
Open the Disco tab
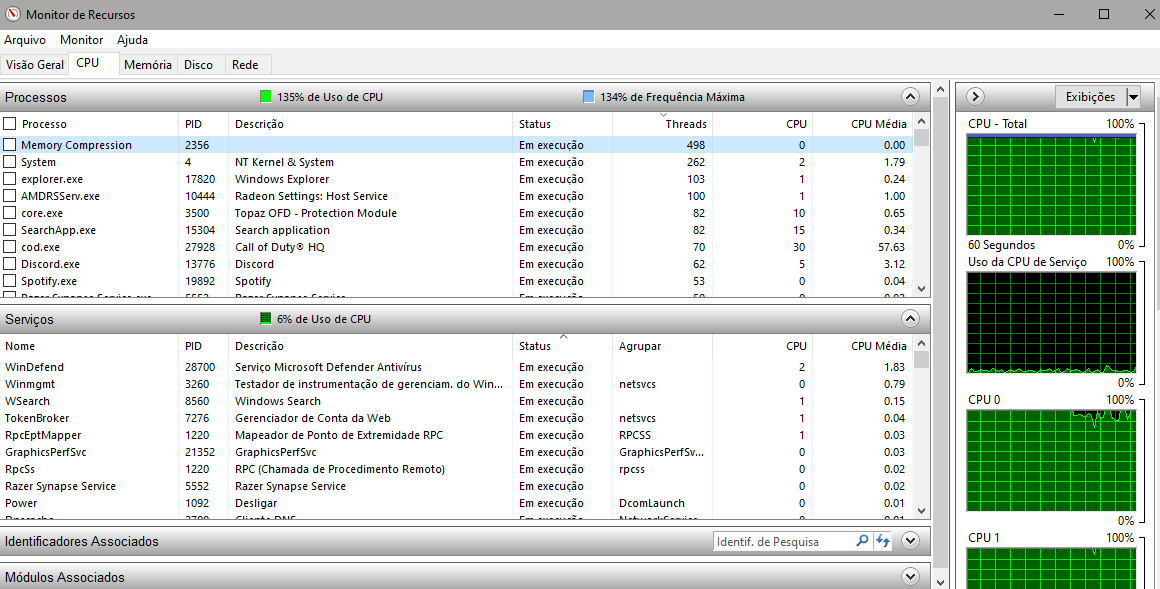coord(198,64)
